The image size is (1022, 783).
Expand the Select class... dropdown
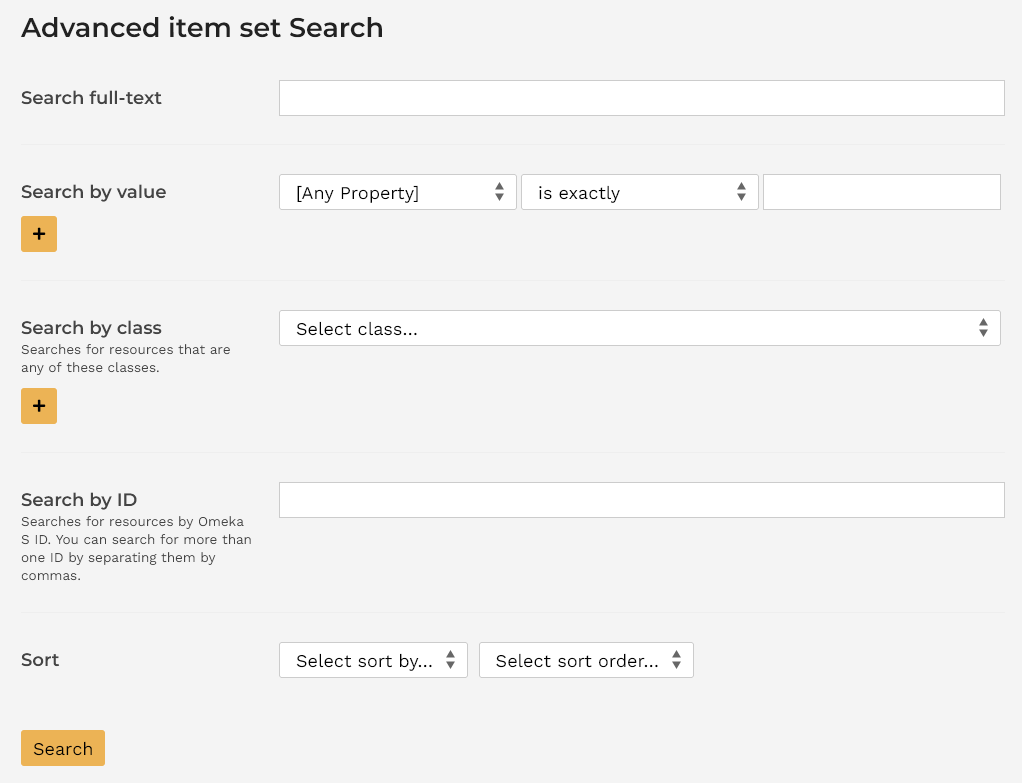tap(639, 328)
